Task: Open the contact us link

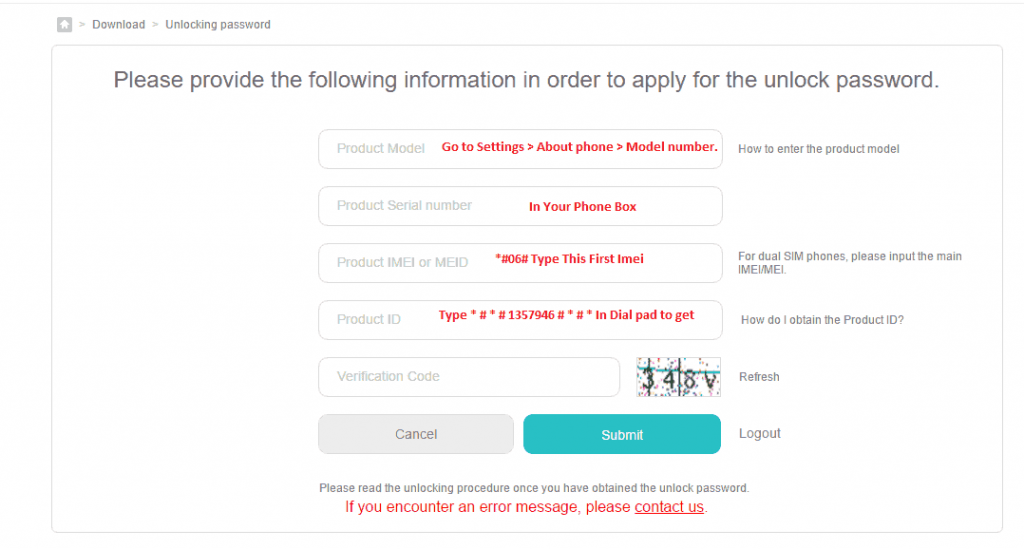Action: click(x=669, y=507)
